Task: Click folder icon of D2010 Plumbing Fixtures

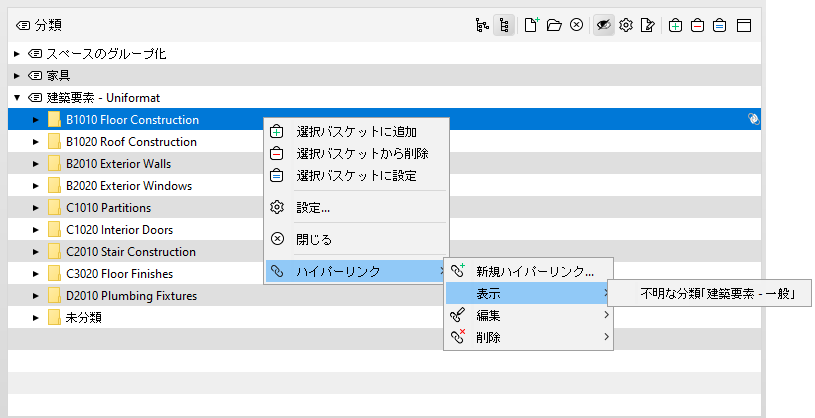Action: coord(54,296)
